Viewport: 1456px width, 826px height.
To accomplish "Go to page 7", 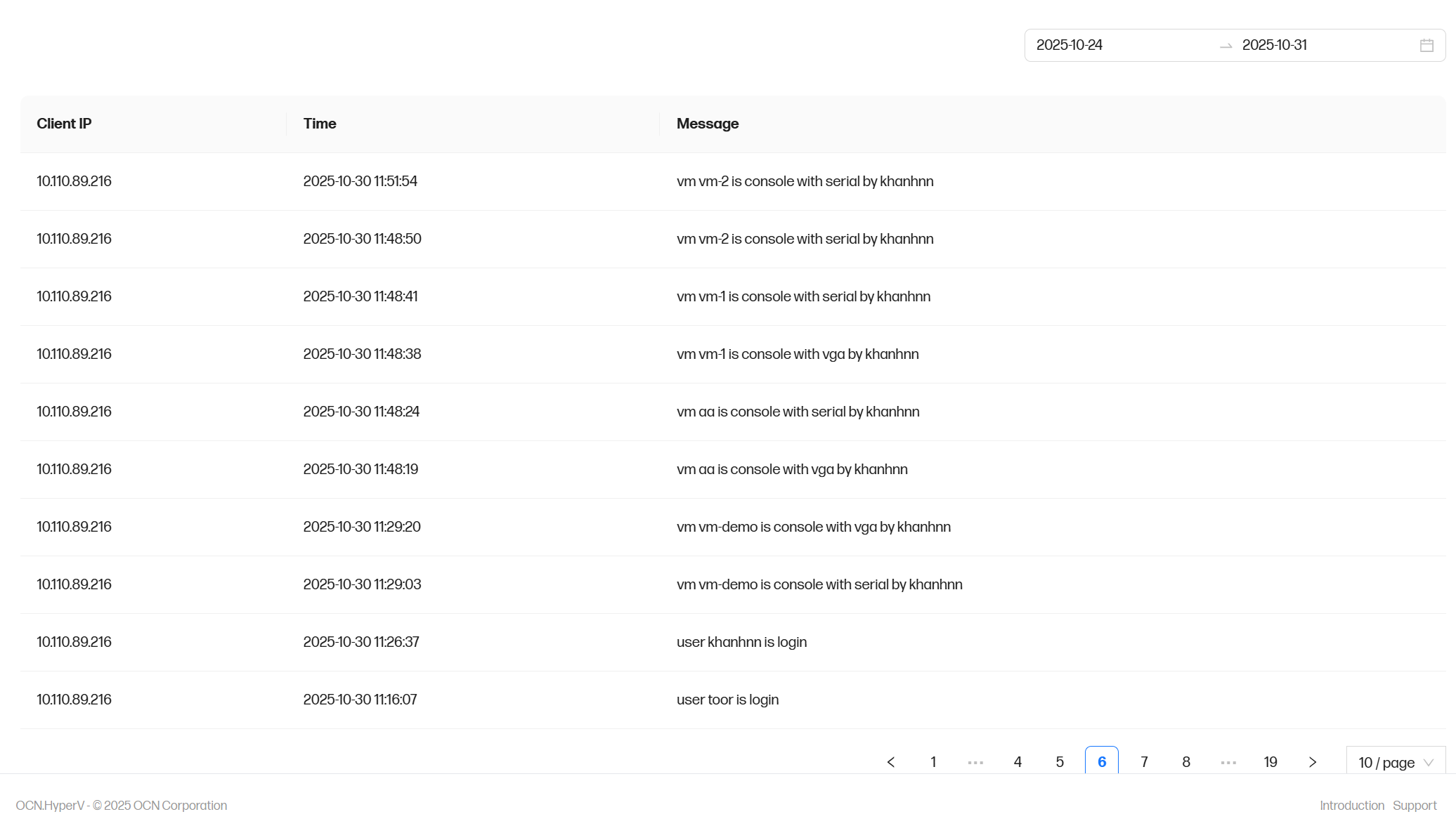I will pos(1144,762).
